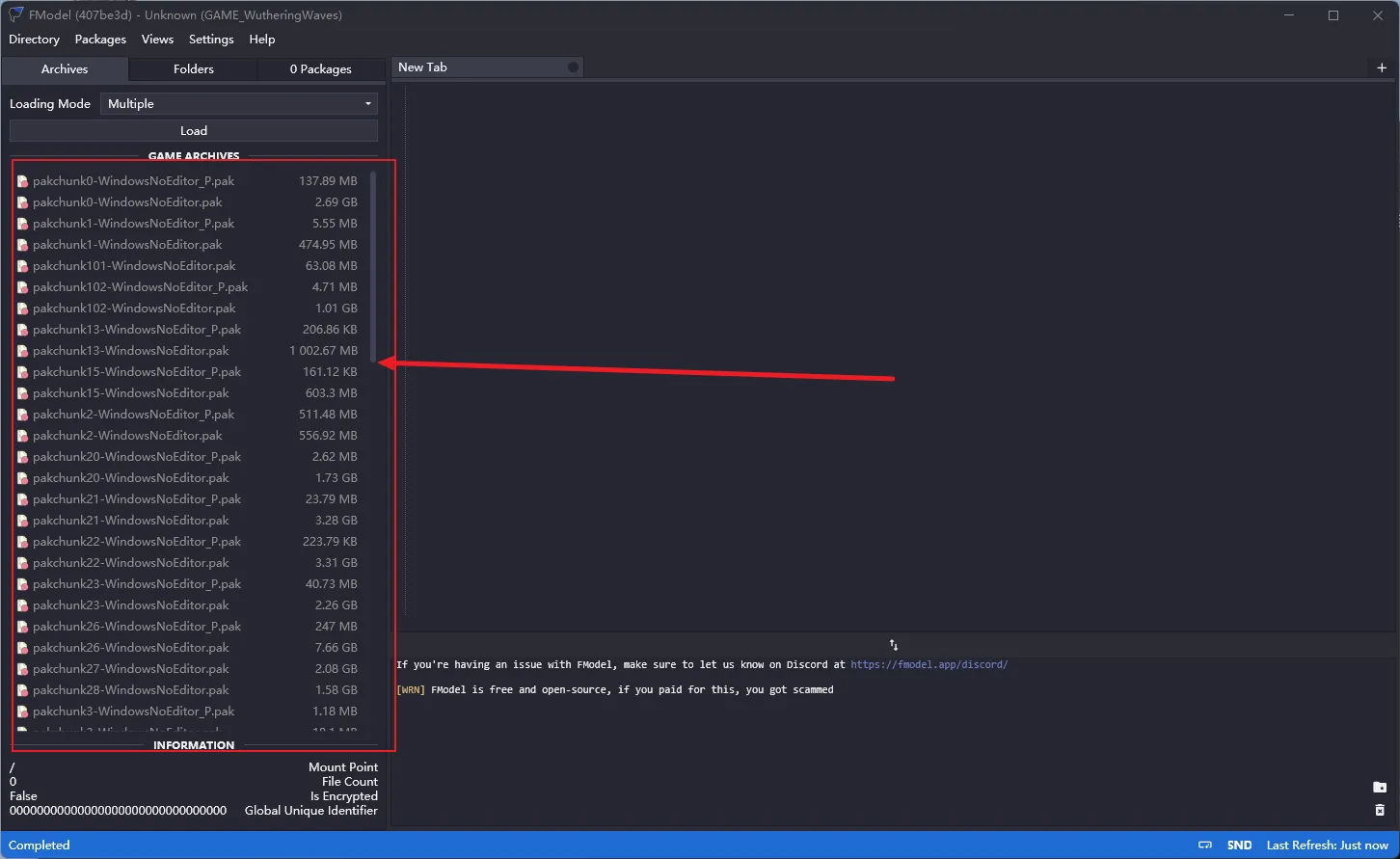Open the fmodel.app Discord link
The image size is (1400, 859).
pos(929,664)
